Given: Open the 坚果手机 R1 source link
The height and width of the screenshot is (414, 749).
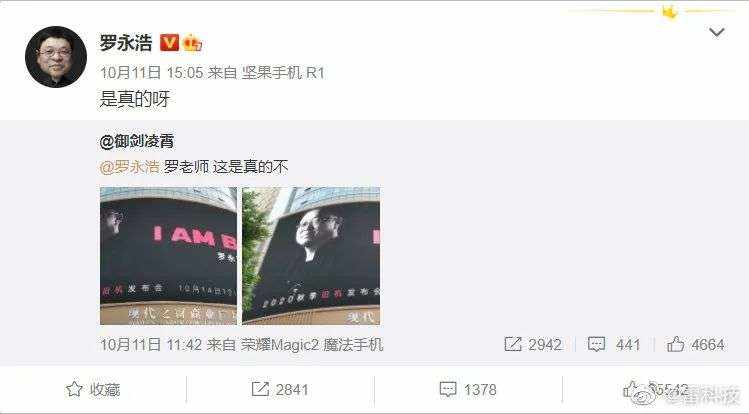Looking at the screenshot, I should pyautogui.click(x=283, y=73).
